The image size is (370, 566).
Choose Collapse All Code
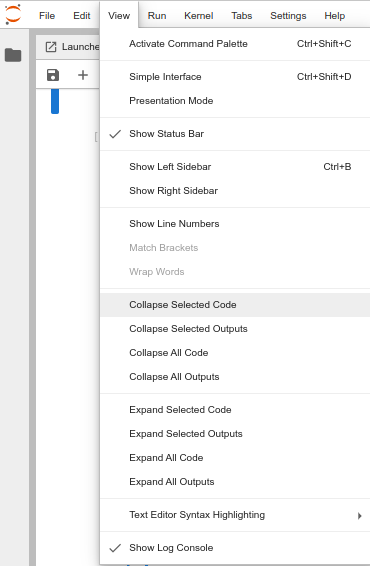point(235,353)
